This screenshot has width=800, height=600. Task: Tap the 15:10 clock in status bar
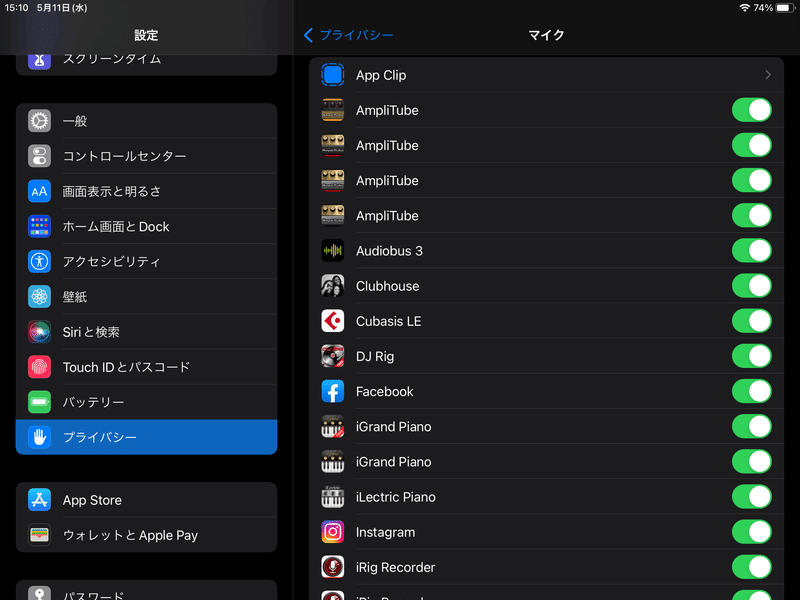(16, 8)
